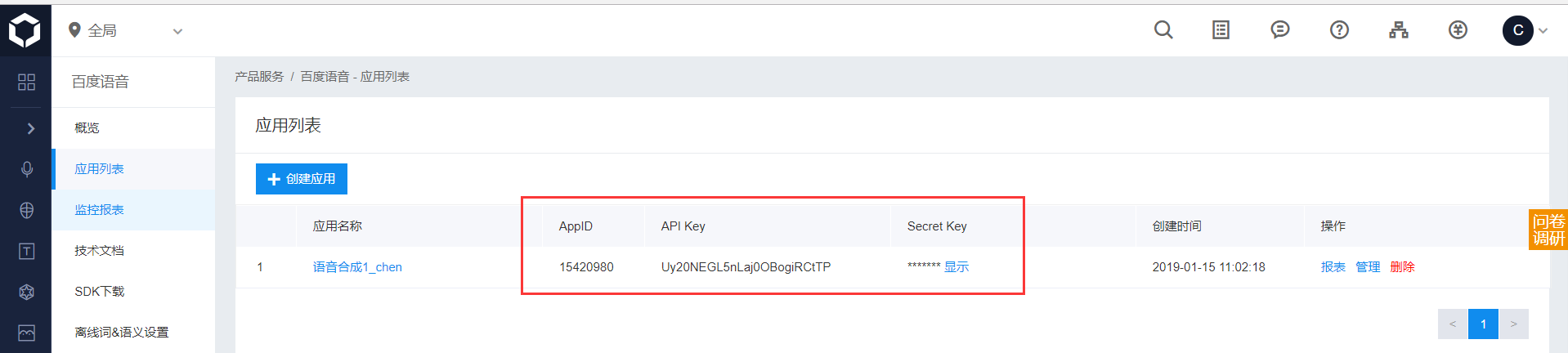Viewport: 1568px width, 353px height.
Task: Expand the left sidebar with chevron arrow
Action: coord(30,128)
